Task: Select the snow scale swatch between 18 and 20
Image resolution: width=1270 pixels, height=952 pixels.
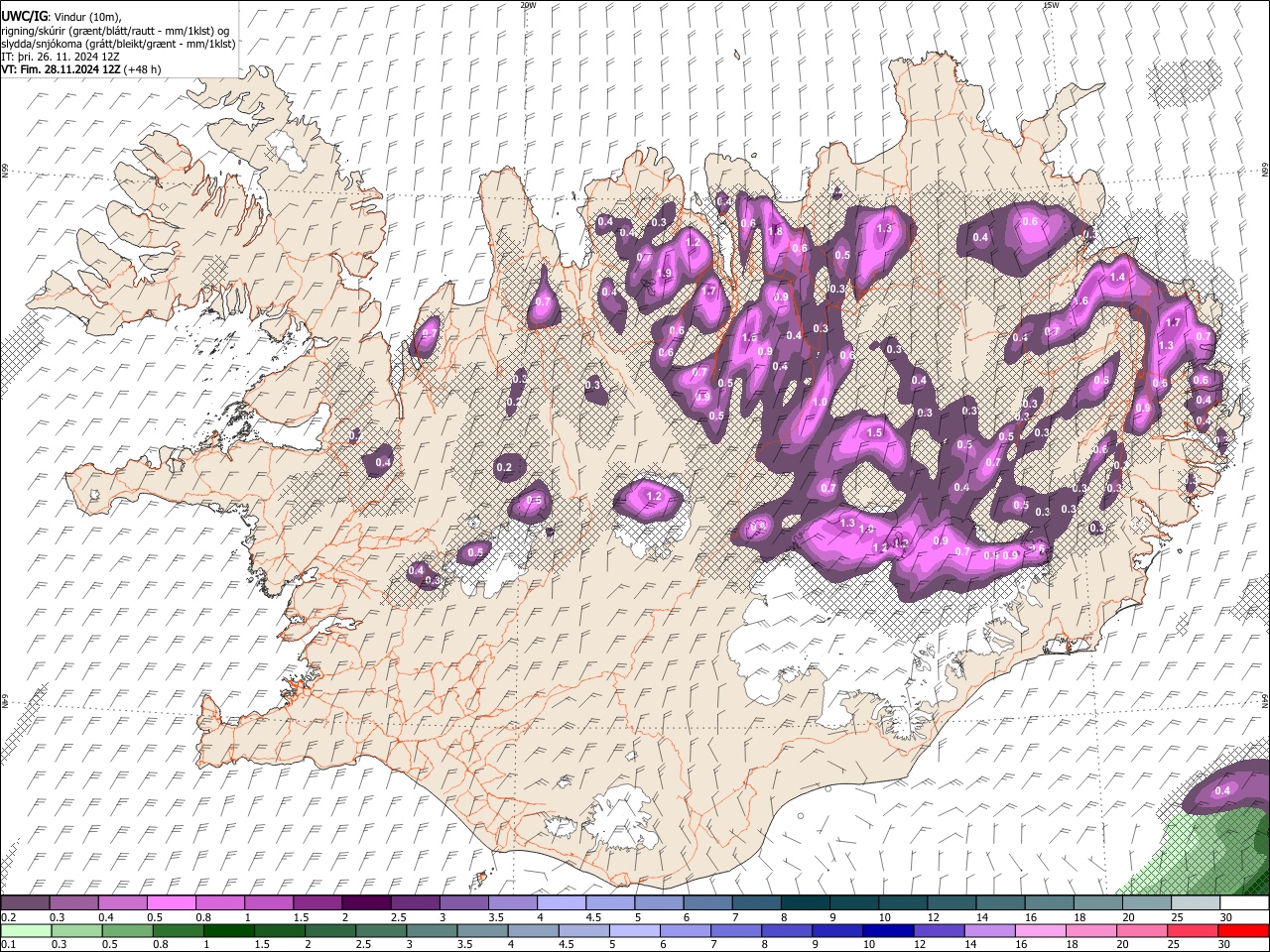Action: coord(1097,903)
